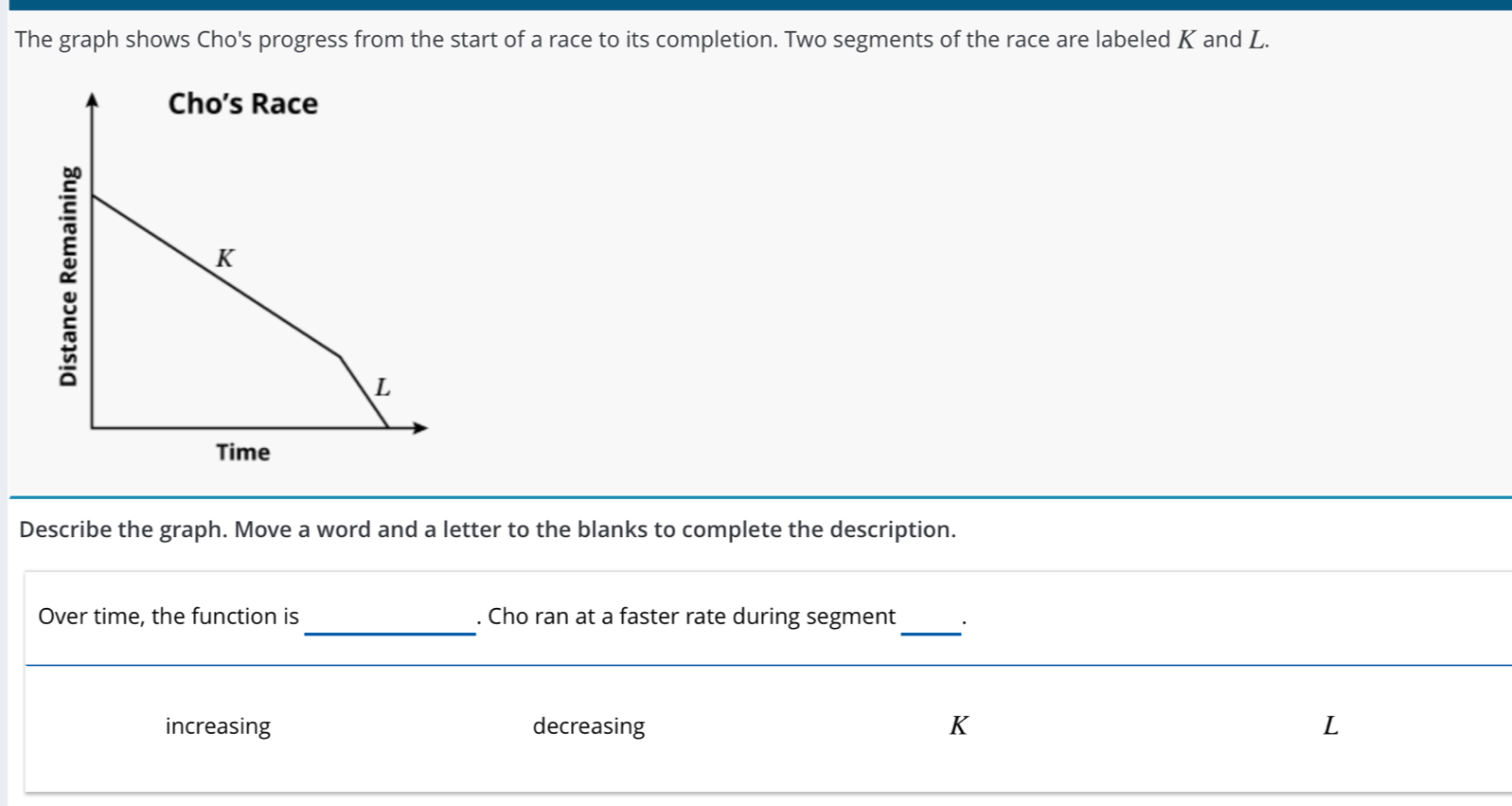Pick the L letter answer tile

click(x=1330, y=726)
